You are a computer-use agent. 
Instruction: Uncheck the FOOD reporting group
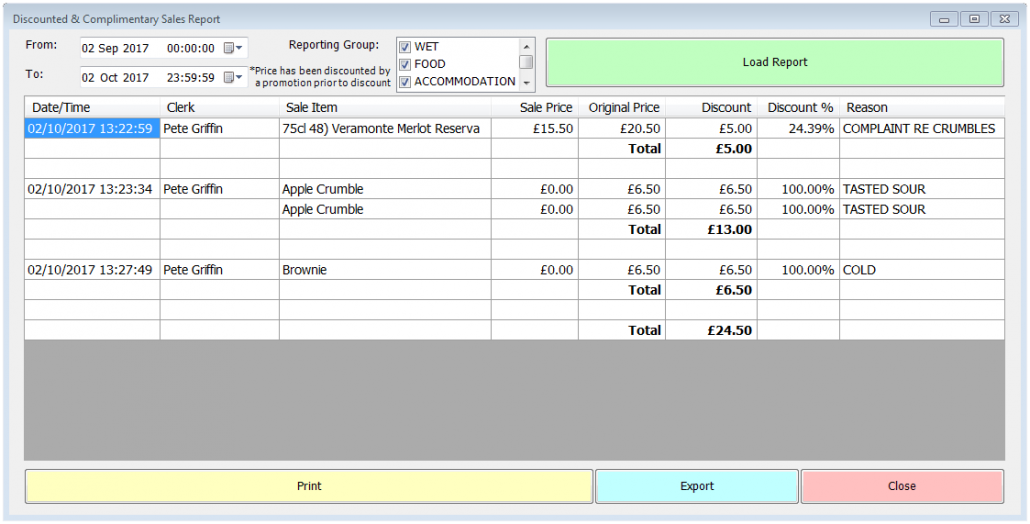(x=405, y=64)
